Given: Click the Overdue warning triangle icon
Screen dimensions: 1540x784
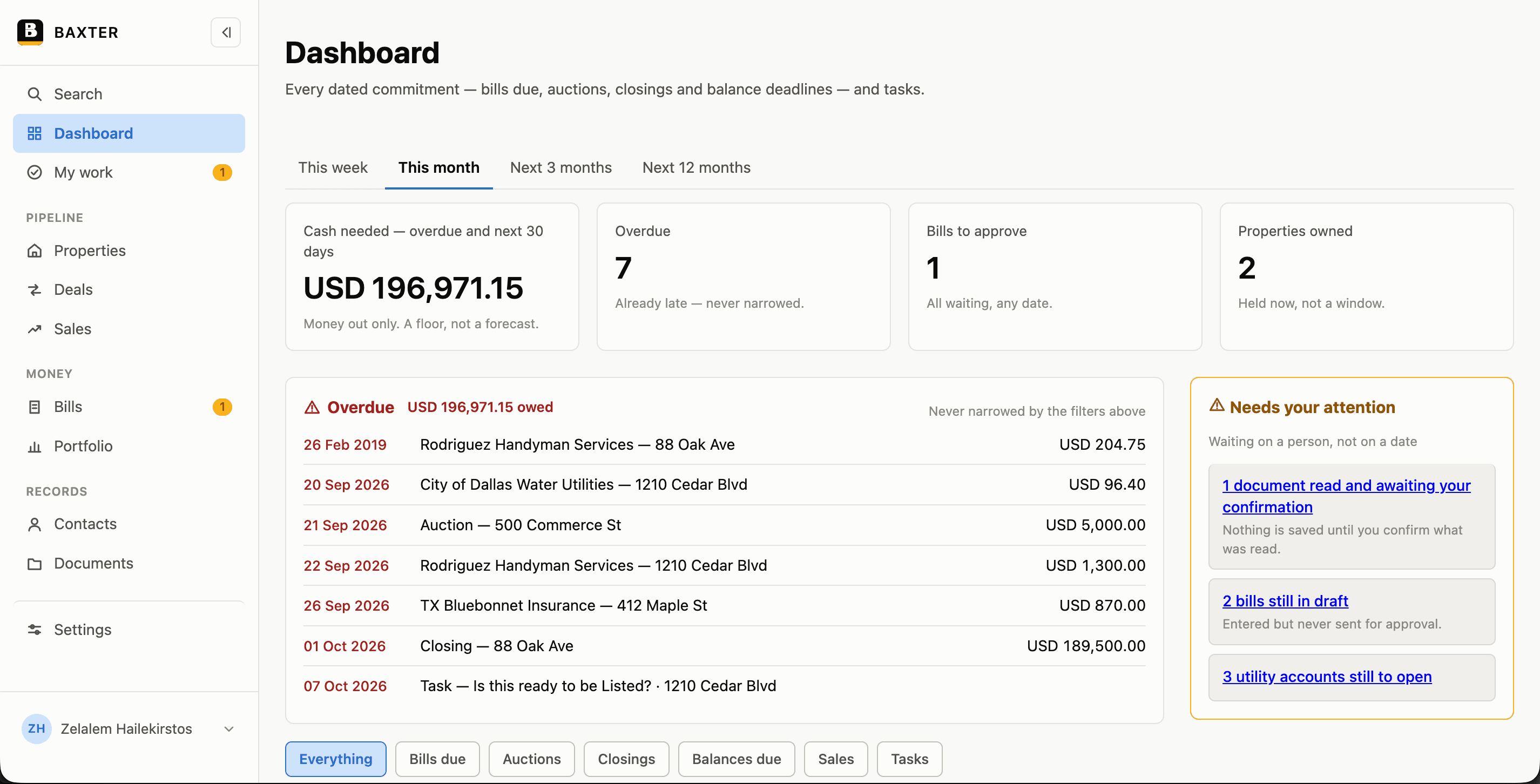Looking at the screenshot, I should click(312, 407).
